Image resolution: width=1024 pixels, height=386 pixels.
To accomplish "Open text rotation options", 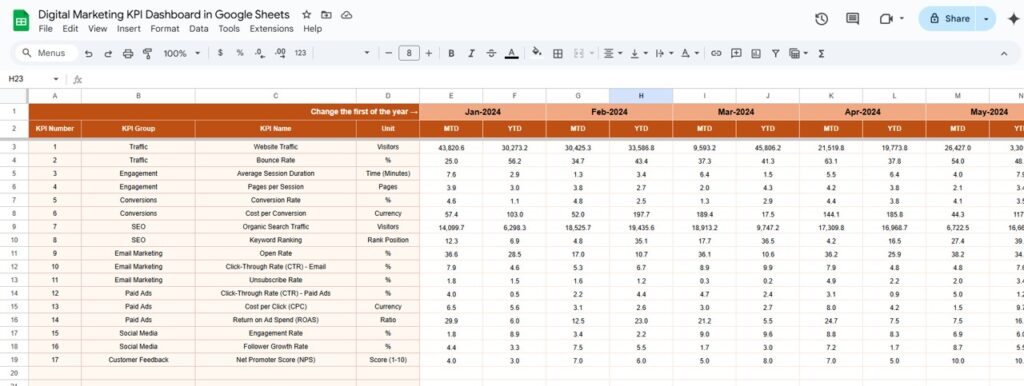I will tap(690, 54).
